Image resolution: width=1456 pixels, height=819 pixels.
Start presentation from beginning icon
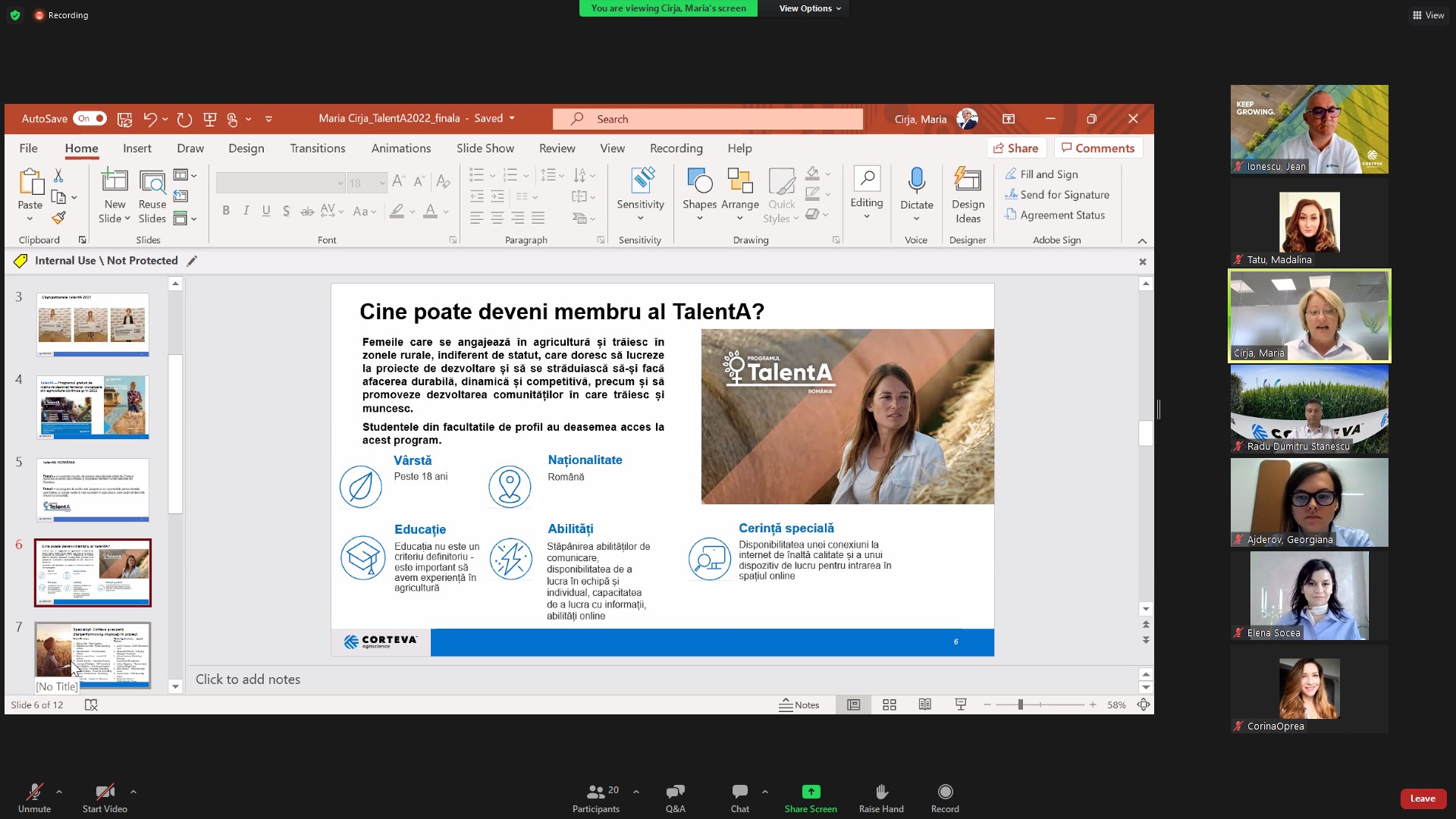pos(210,119)
